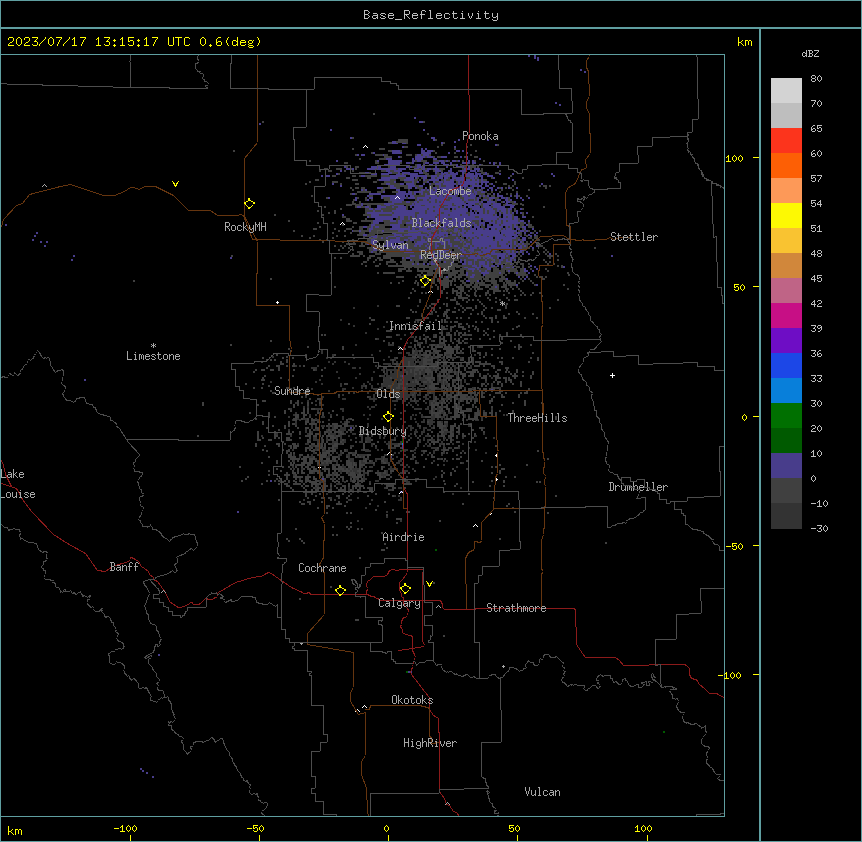The width and height of the screenshot is (862, 842).
Task: Click the dBZ legend heading
Action: [810, 53]
